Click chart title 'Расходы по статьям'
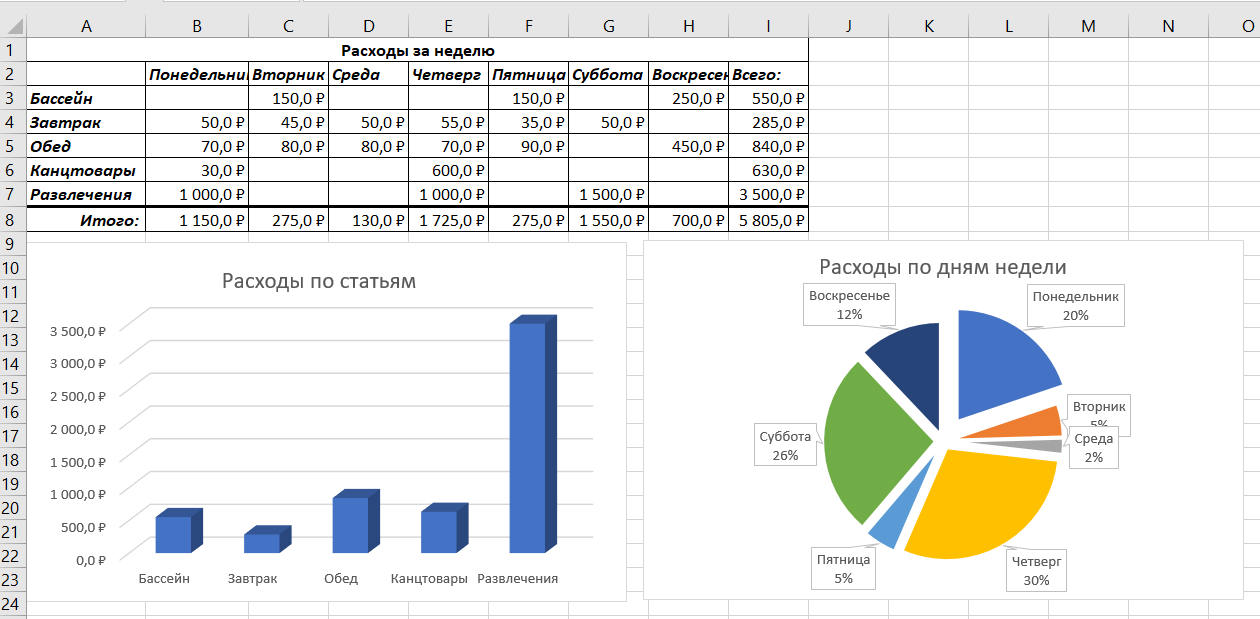This screenshot has height=619, width=1260. tap(319, 281)
